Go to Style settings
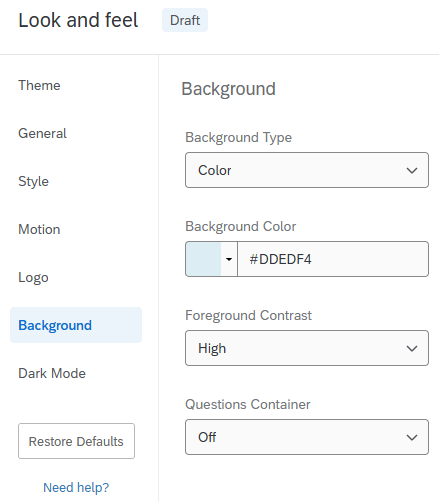The image size is (439, 502). tap(33, 181)
